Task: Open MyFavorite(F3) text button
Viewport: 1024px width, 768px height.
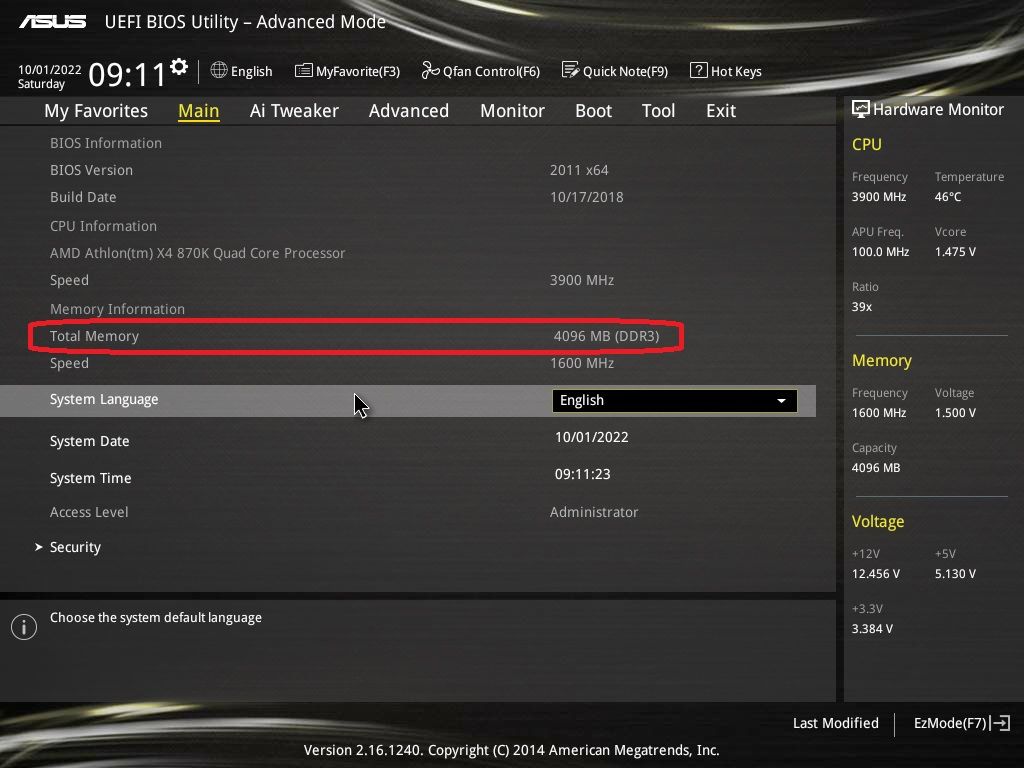Action: click(358, 71)
